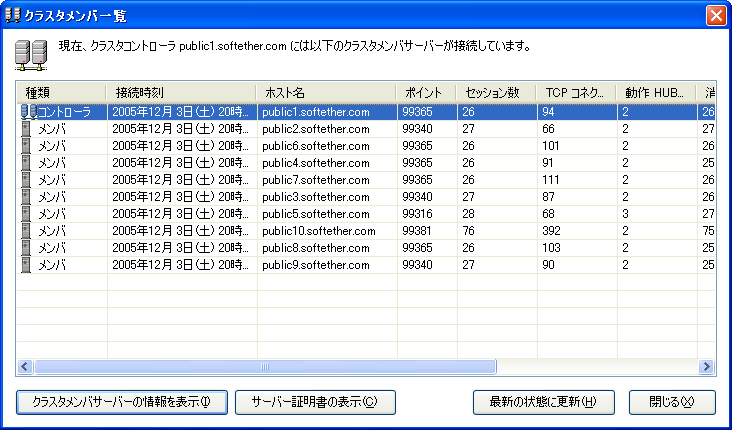Image resolution: width=732 pixels, height=430 pixels.
Task: Click the server icon beside public7.softether.com
Action: click(26, 180)
